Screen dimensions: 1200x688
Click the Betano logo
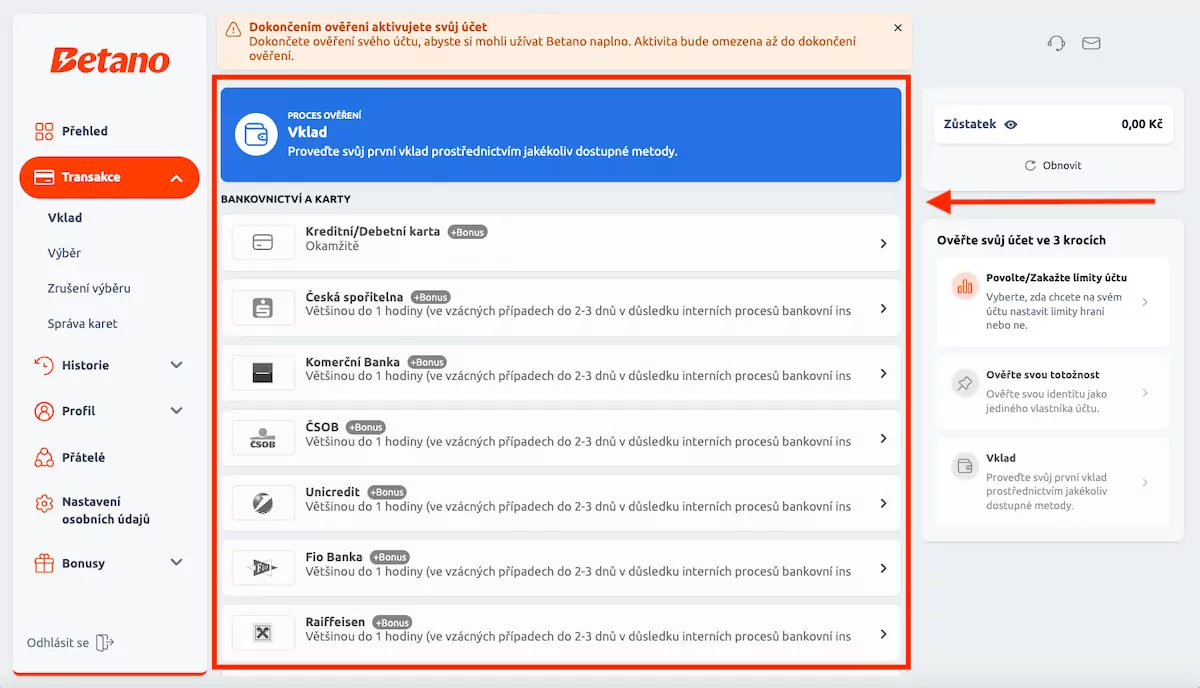coord(110,60)
